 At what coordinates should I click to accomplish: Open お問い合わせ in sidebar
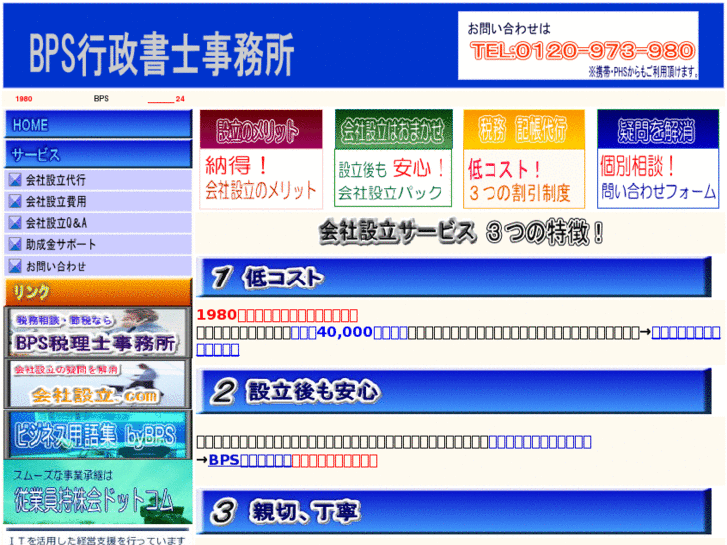pos(98,266)
